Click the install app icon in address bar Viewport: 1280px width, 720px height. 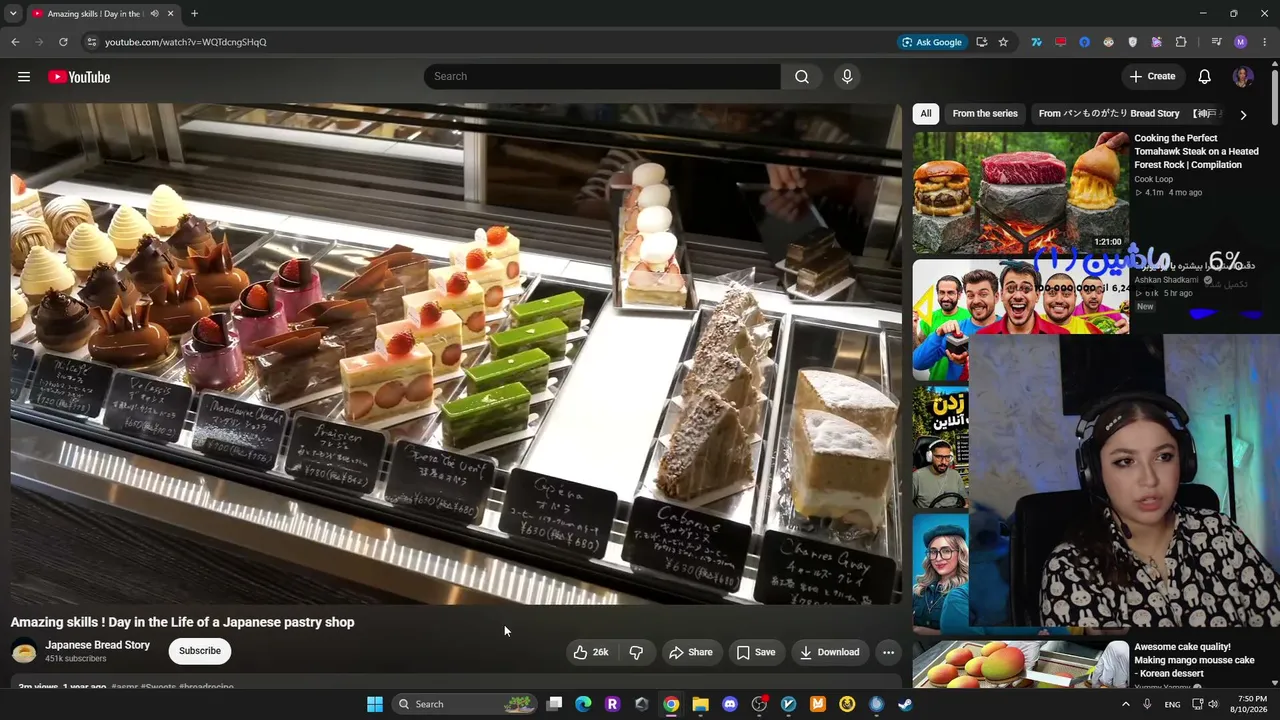click(x=982, y=42)
